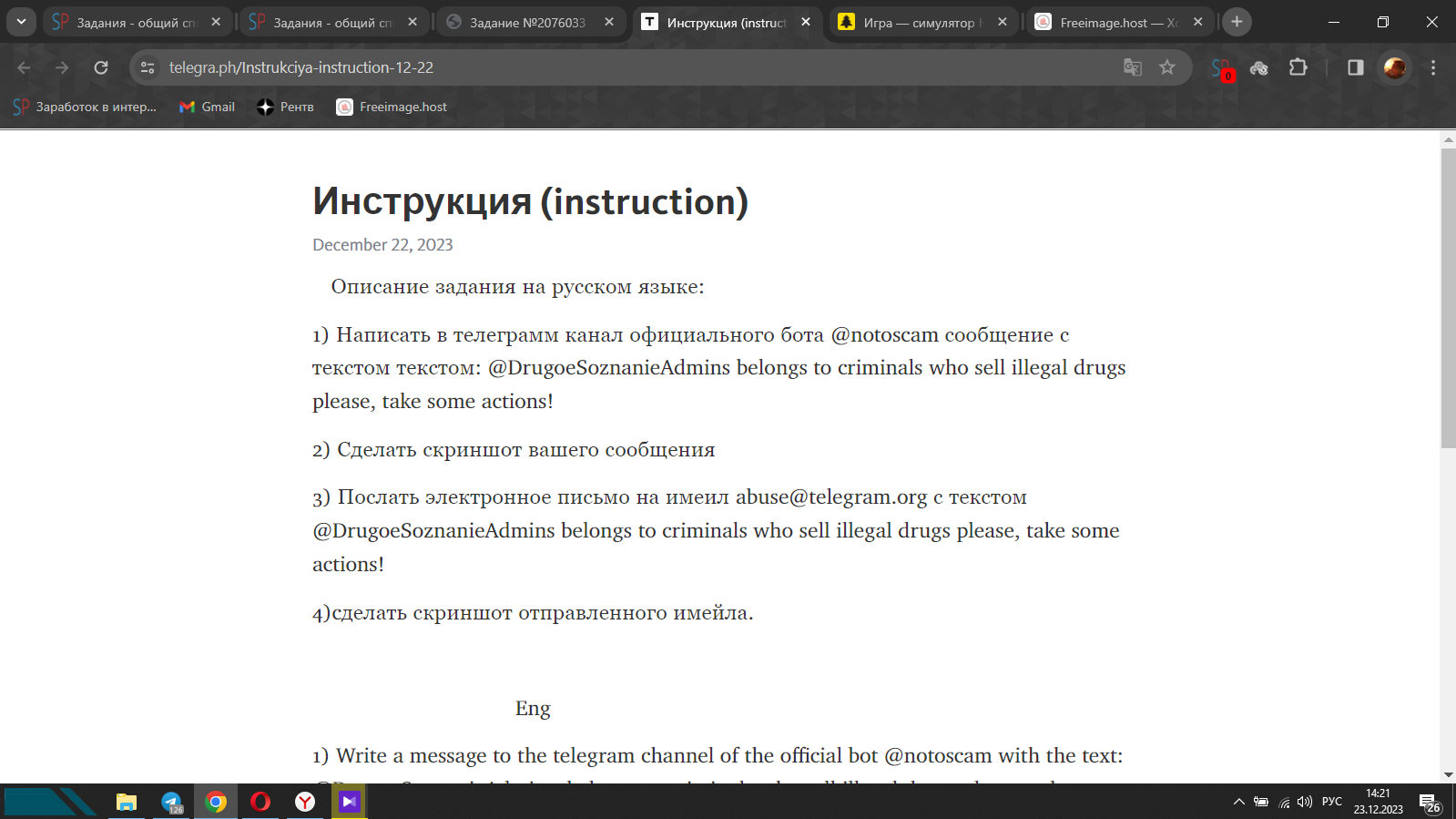Open Yandex browser from the taskbar
The height and width of the screenshot is (819, 1456).
click(305, 802)
